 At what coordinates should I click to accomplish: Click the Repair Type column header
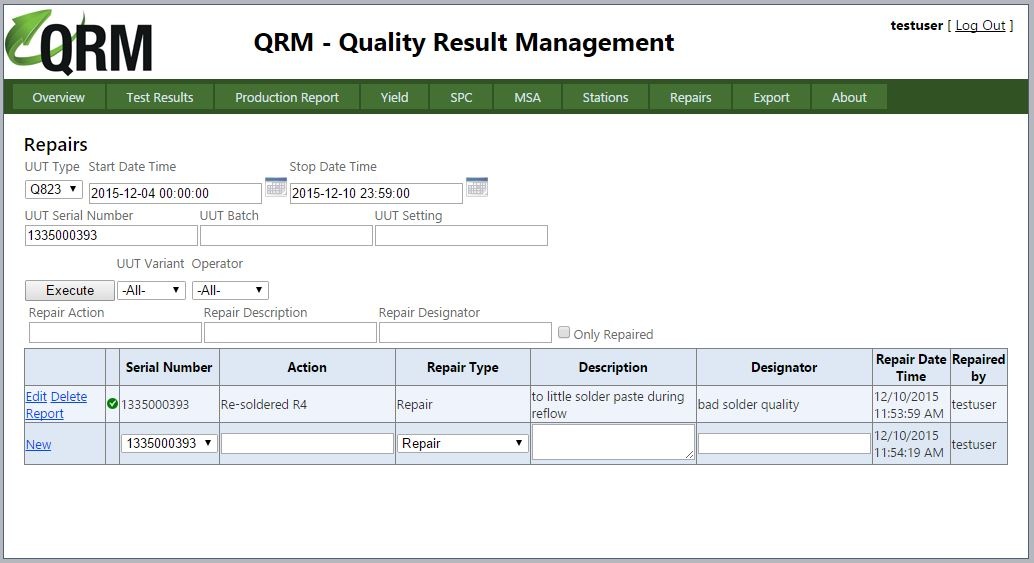pyautogui.click(x=462, y=367)
